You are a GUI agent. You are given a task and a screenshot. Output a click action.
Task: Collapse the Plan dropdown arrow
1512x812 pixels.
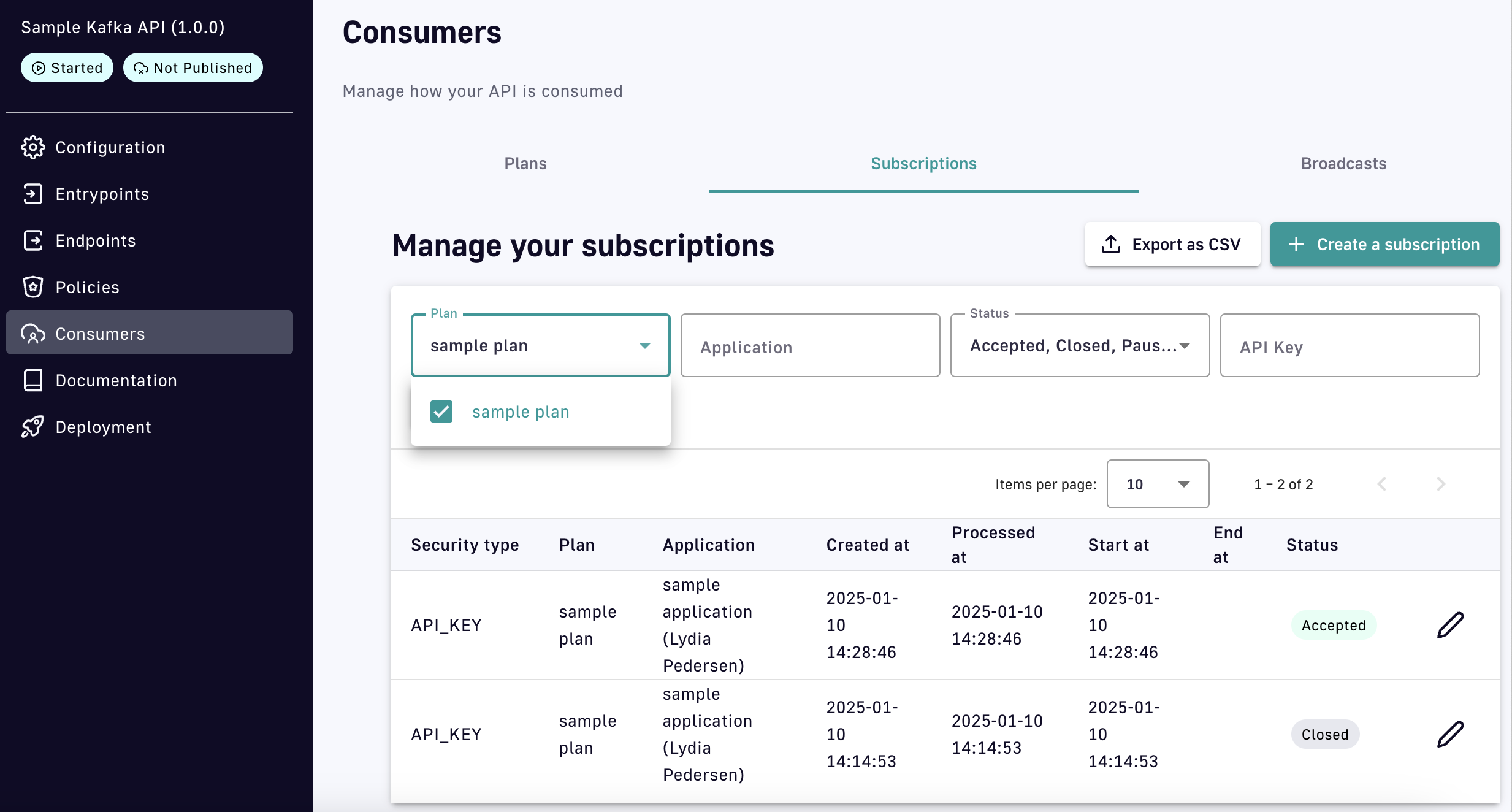[x=644, y=346]
